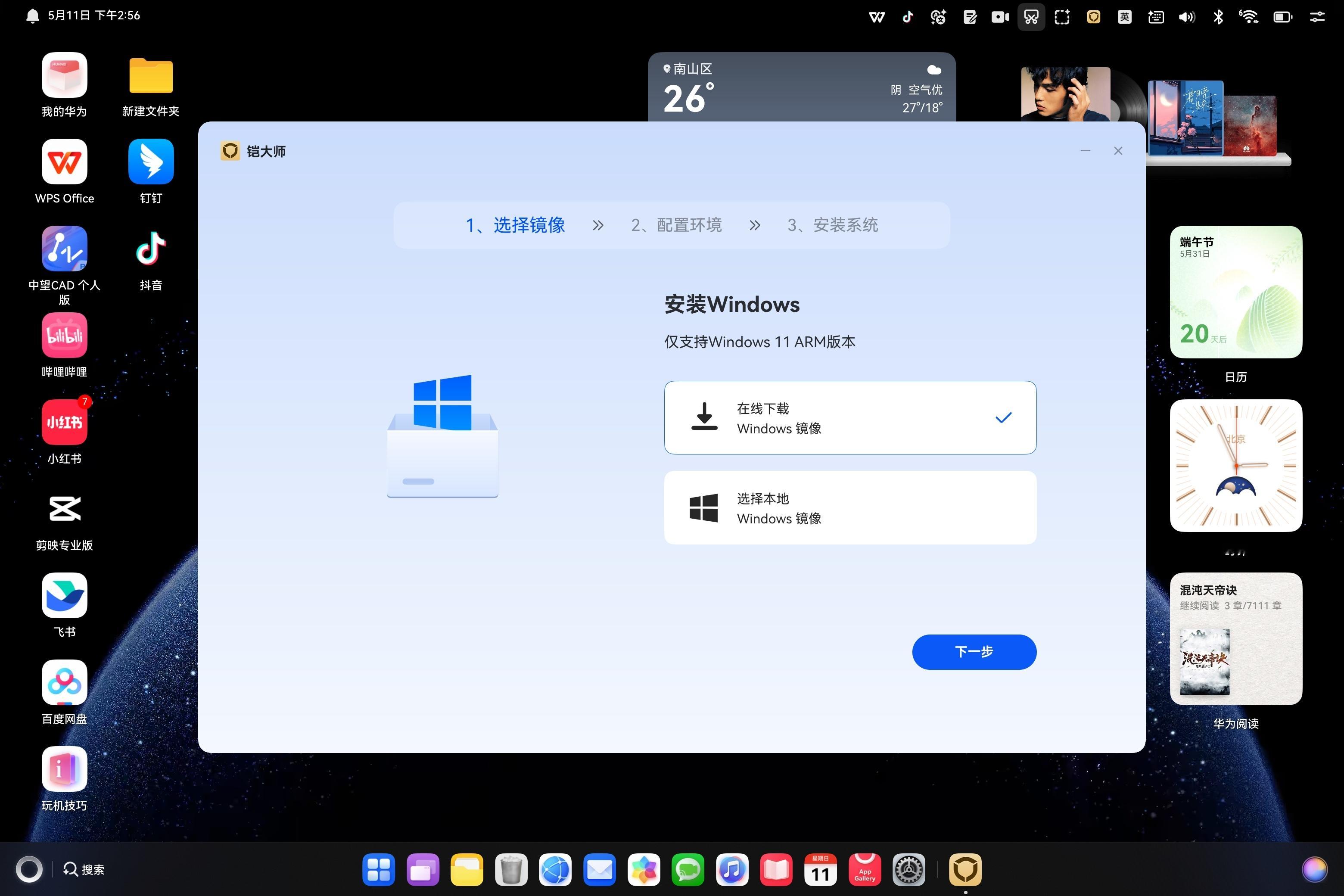
Task: Open App Gallery in dock
Action: (865, 870)
